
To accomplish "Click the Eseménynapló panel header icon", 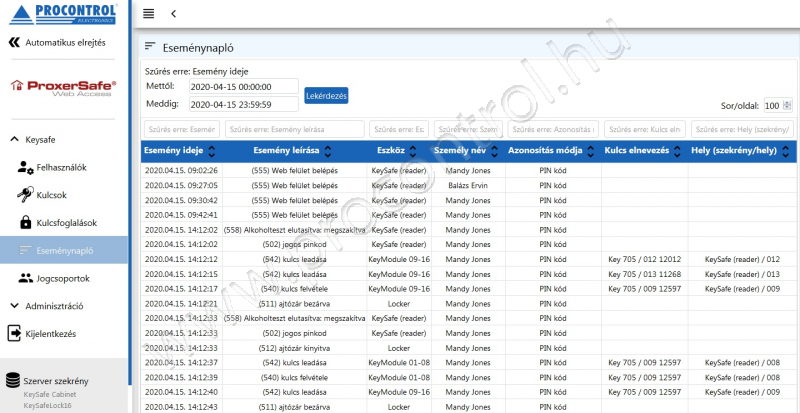I will pyautogui.click(x=149, y=47).
